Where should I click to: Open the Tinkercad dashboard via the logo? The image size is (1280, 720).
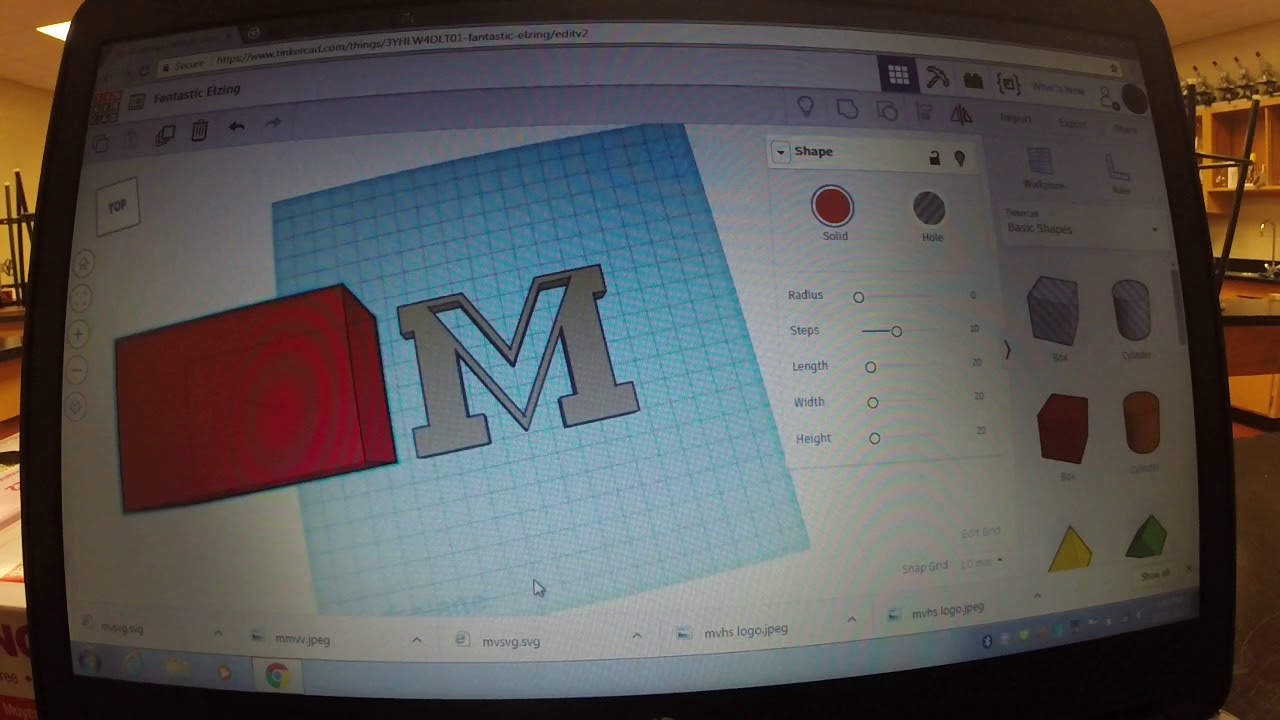click(106, 106)
